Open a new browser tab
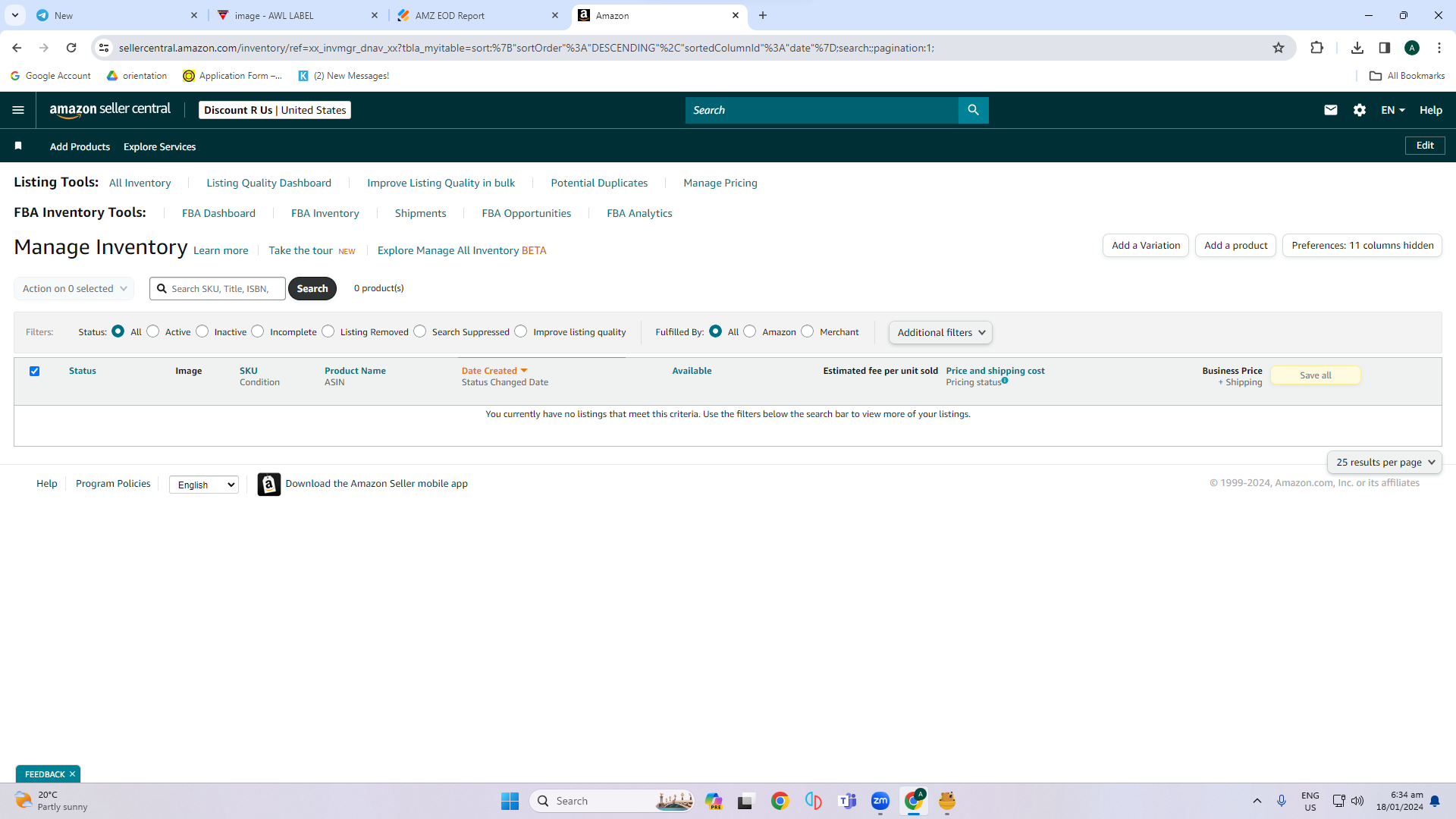 (763, 15)
